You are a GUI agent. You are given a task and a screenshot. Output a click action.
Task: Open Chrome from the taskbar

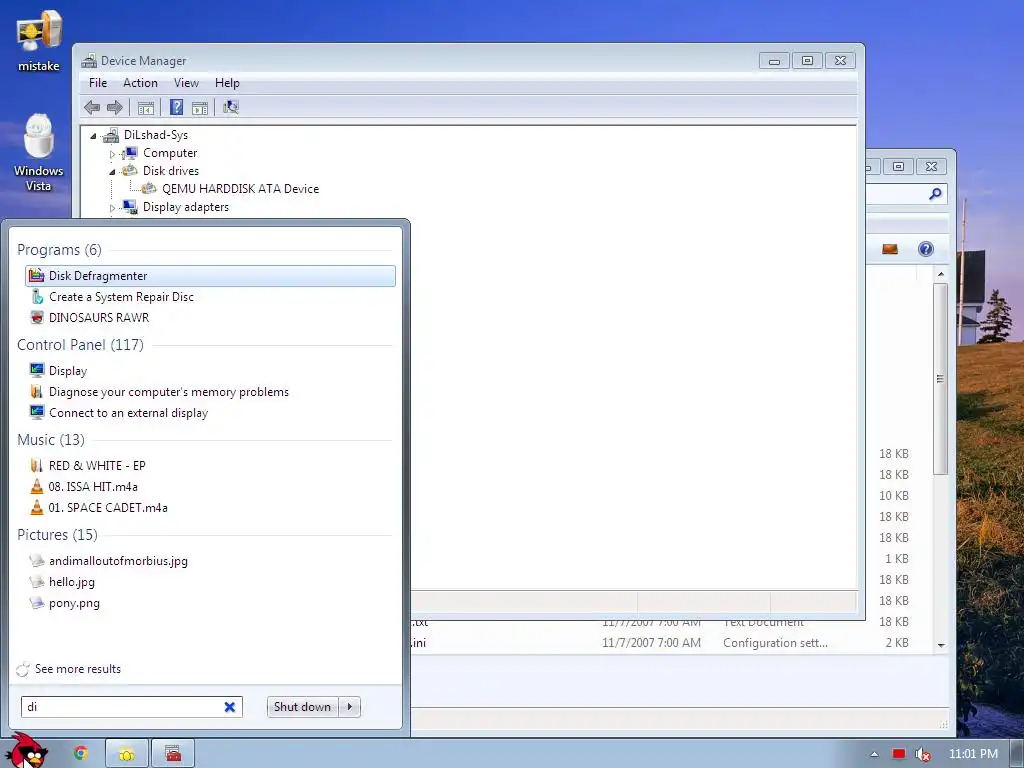(81, 753)
